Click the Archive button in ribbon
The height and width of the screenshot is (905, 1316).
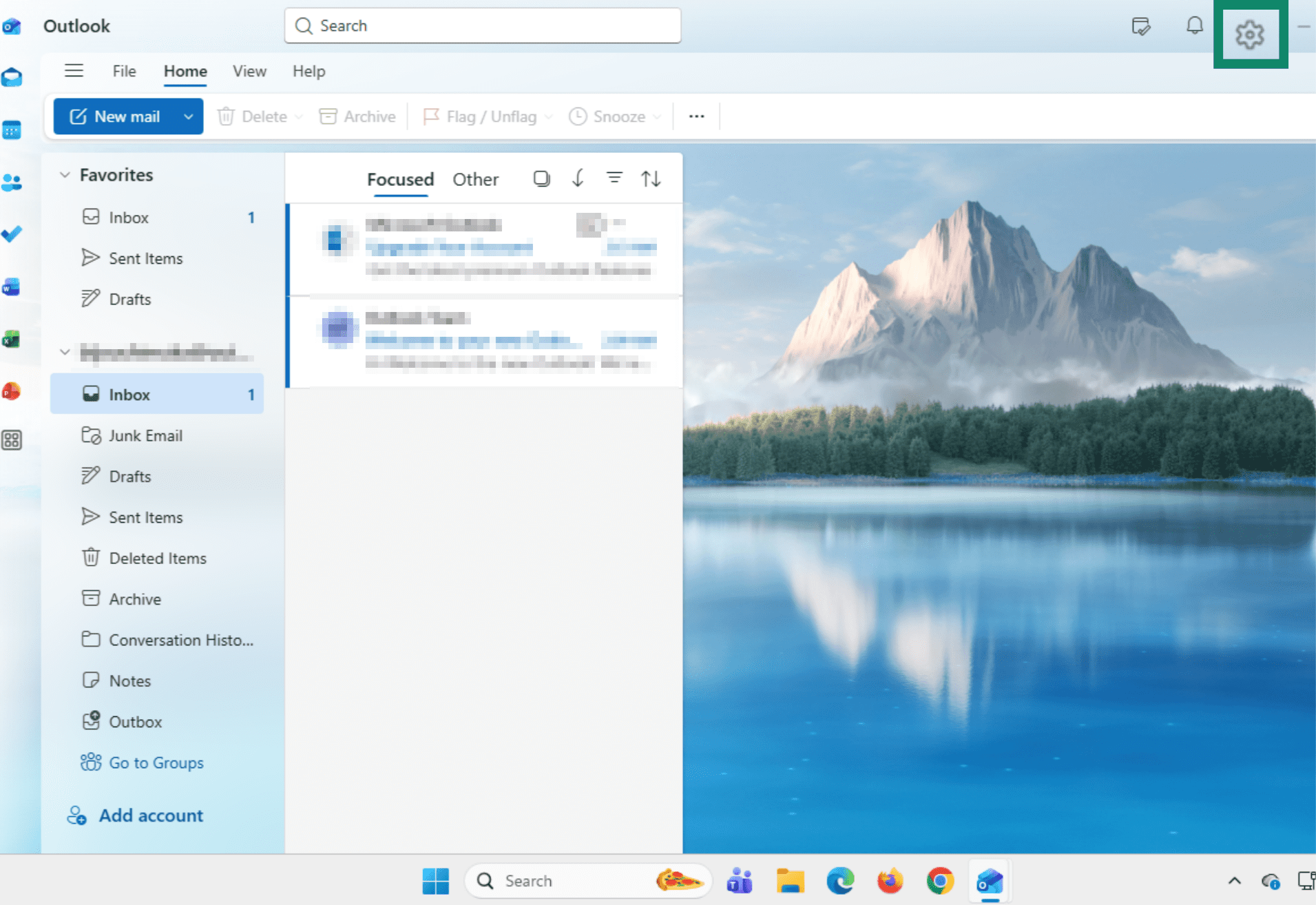point(357,116)
